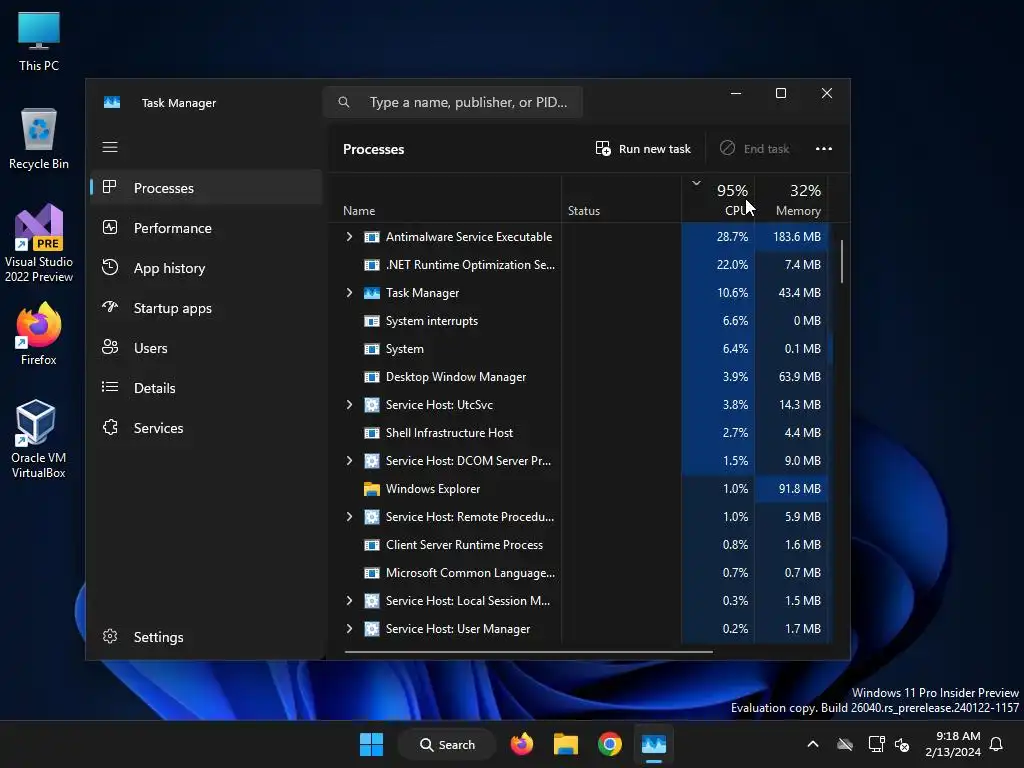Click the Startup apps gauge icon
This screenshot has height=768, width=1024.
click(x=110, y=307)
